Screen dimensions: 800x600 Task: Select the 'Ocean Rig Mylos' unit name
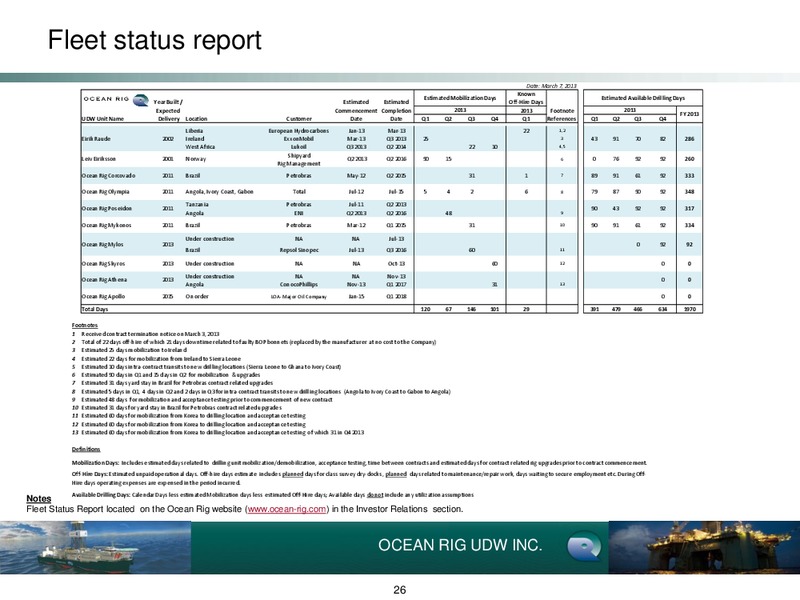pyautogui.click(x=104, y=244)
